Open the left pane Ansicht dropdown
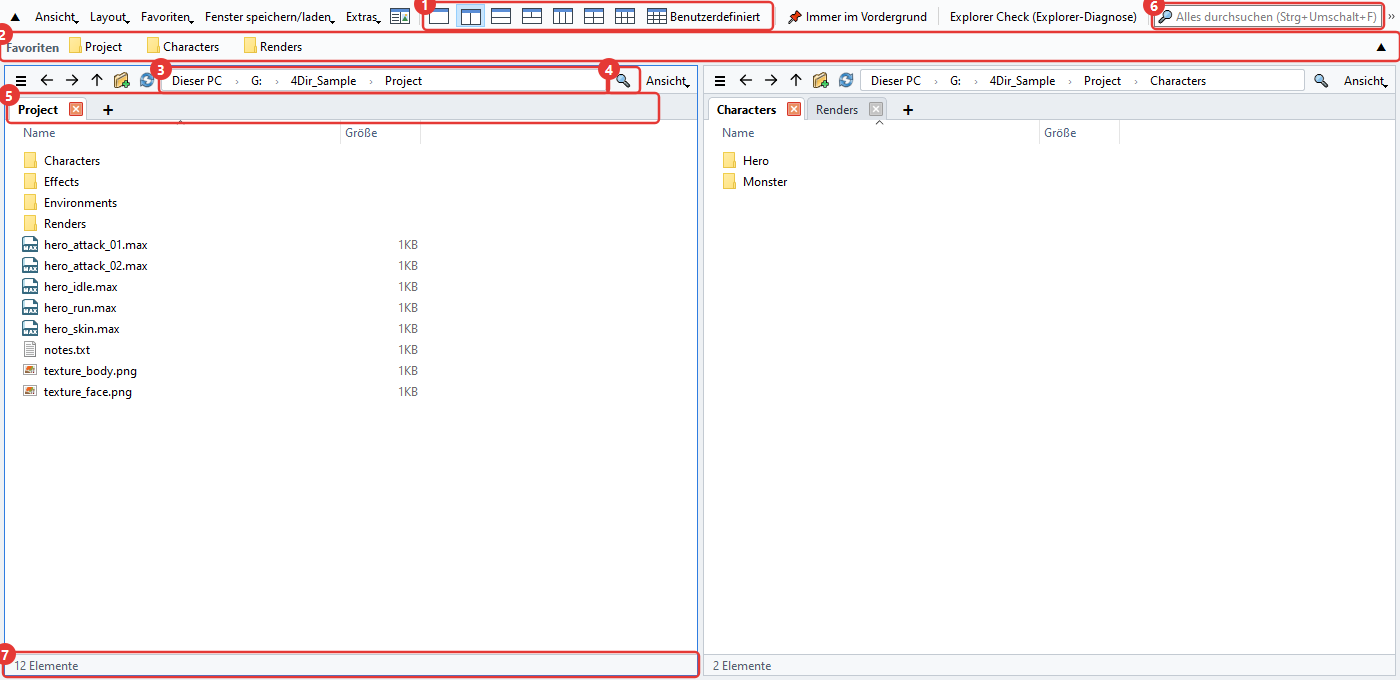Viewport: 1400px width, 680px height. (667, 81)
